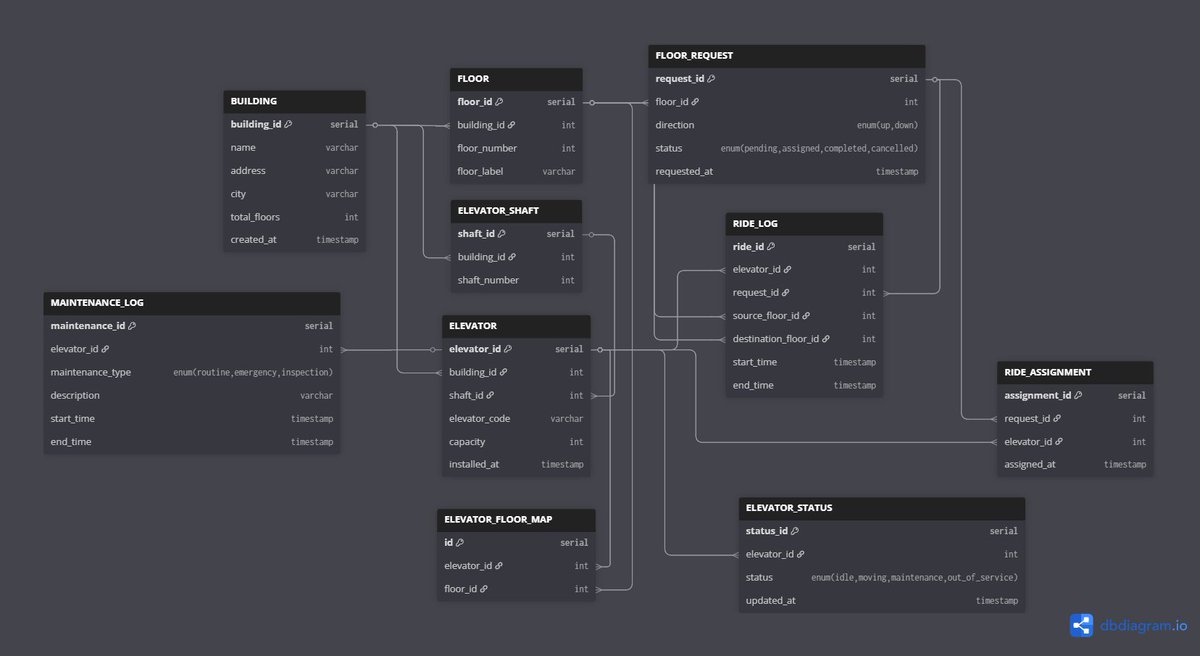Click the link icon next to source_floor_id
The height and width of the screenshot is (656, 1200).
(806, 316)
